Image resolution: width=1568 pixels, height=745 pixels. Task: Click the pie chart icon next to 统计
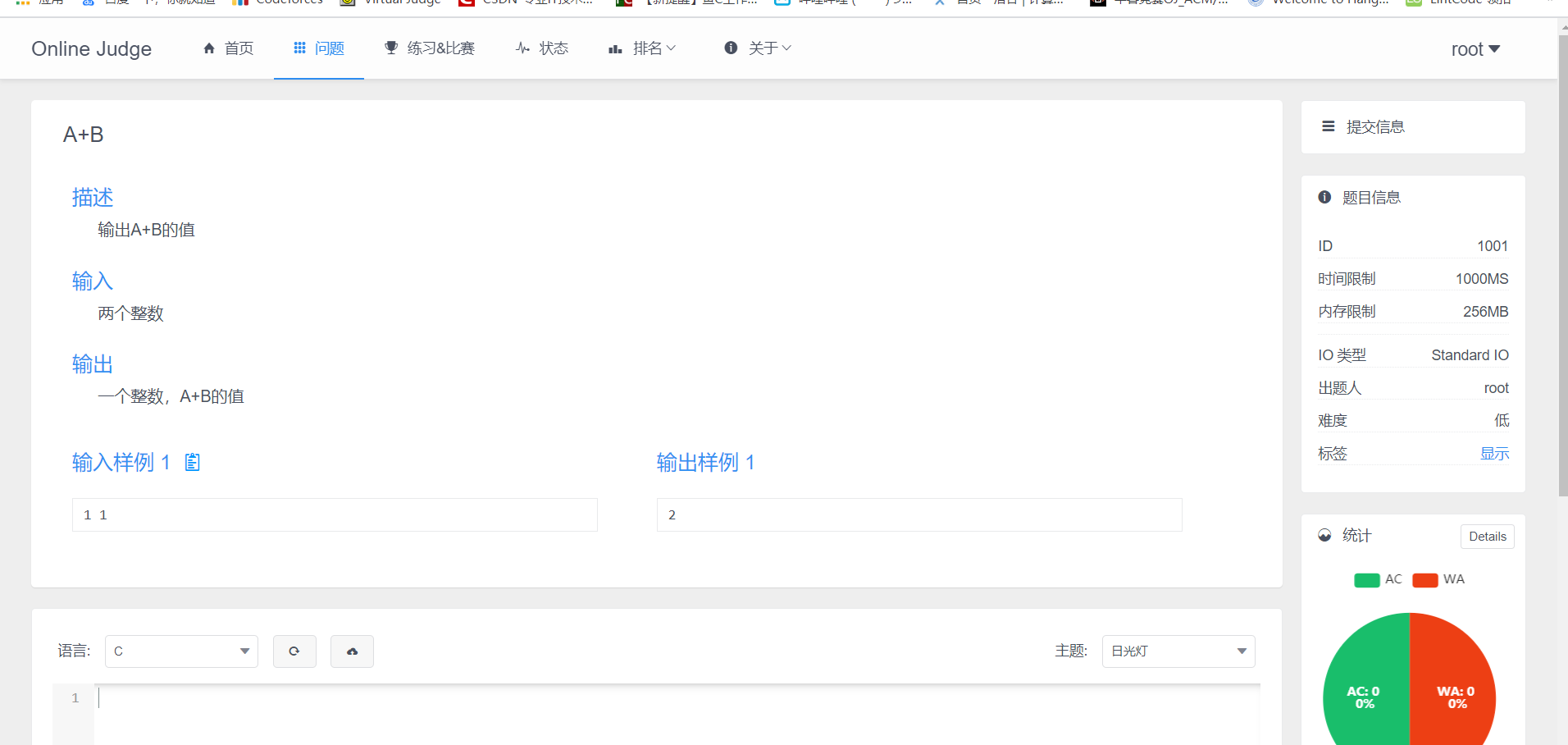1325,535
